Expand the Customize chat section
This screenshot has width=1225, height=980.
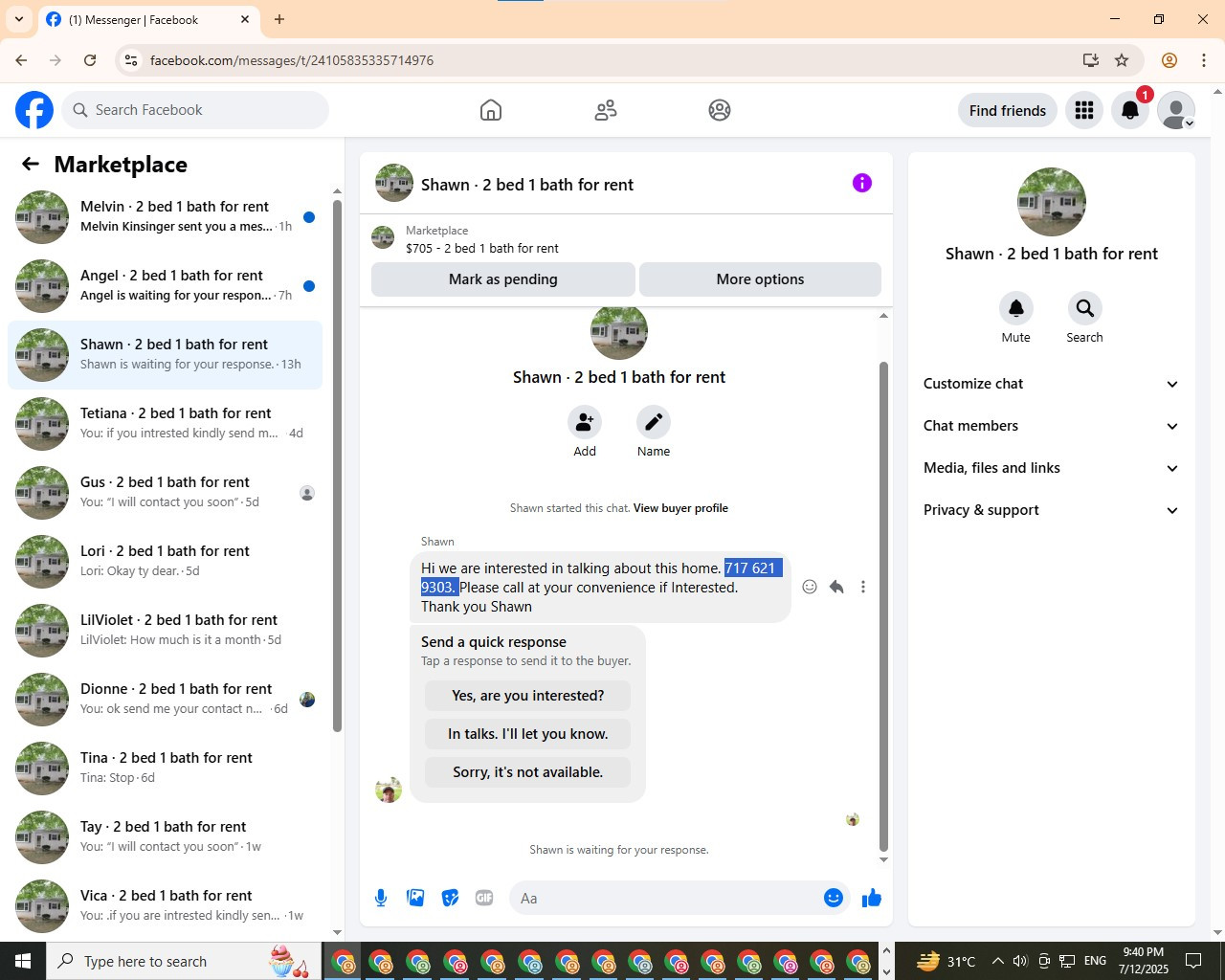[1051, 384]
